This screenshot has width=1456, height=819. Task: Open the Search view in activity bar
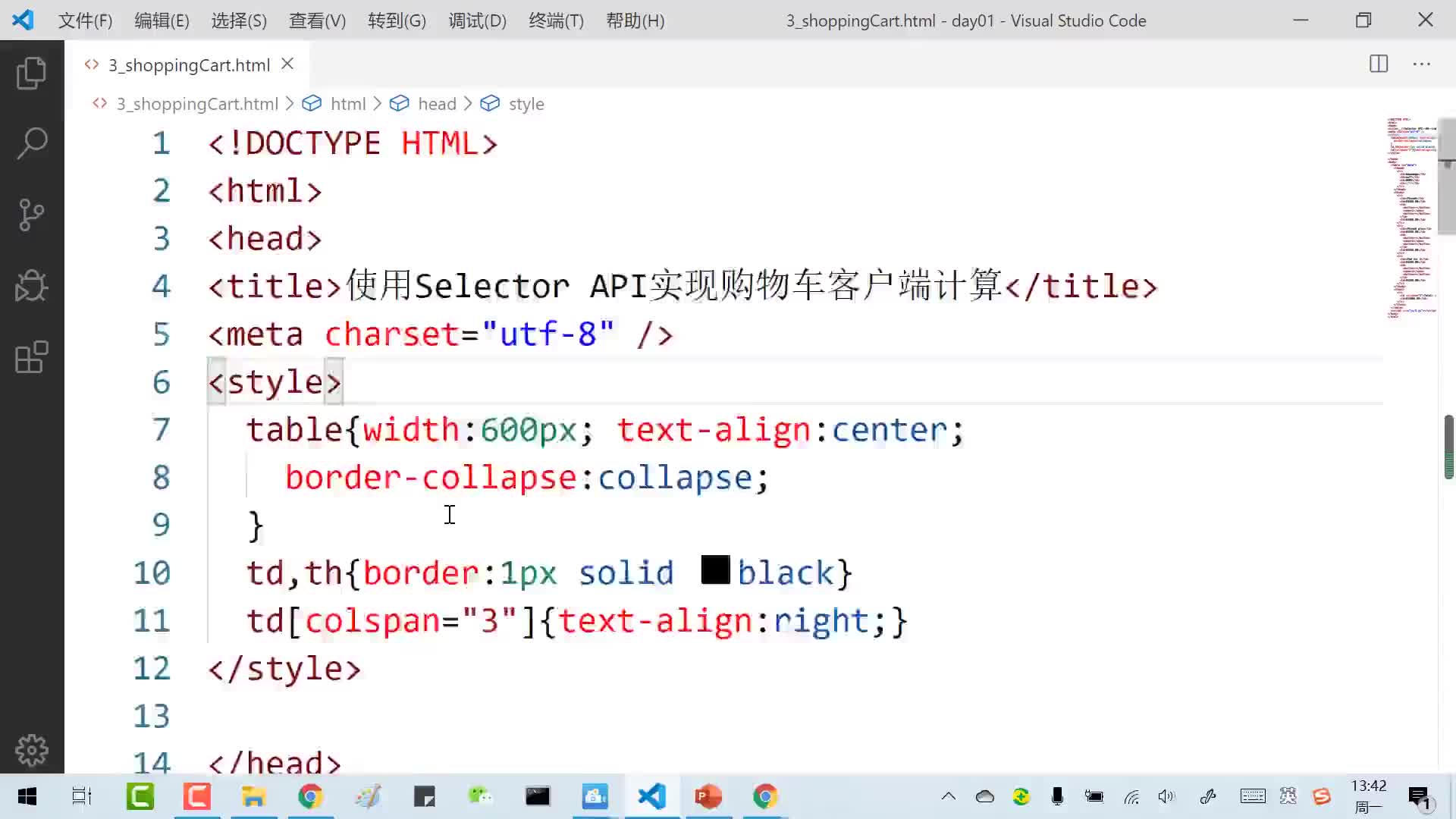(31, 143)
